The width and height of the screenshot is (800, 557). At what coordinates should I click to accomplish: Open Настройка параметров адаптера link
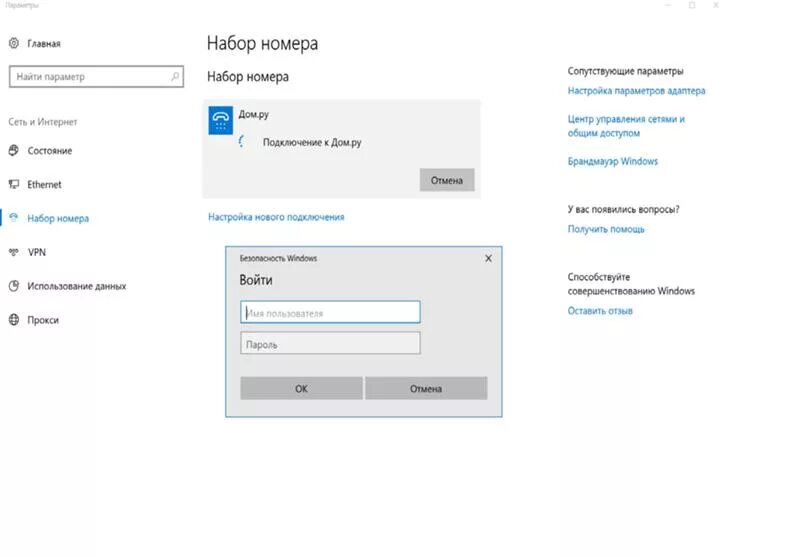point(636,91)
